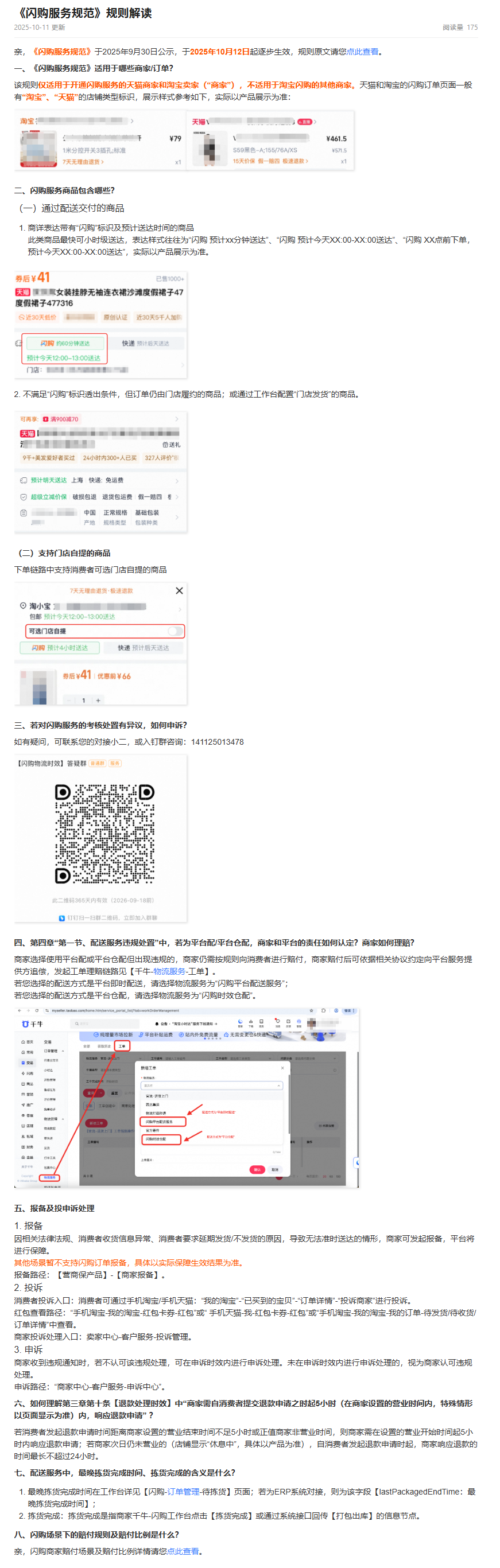Click the red 确认 button in the dialog
Image resolution: width=500 pixels, height=1568 pixels.
coord(257,1169)
